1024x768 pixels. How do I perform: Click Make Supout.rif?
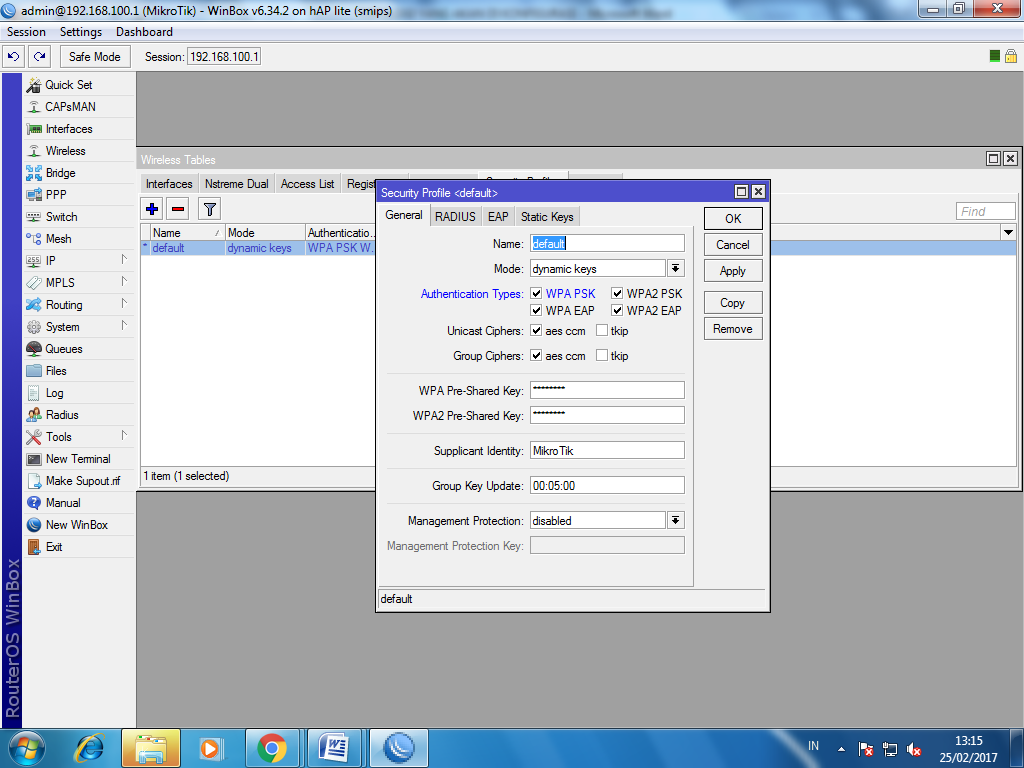pos(83,481)
